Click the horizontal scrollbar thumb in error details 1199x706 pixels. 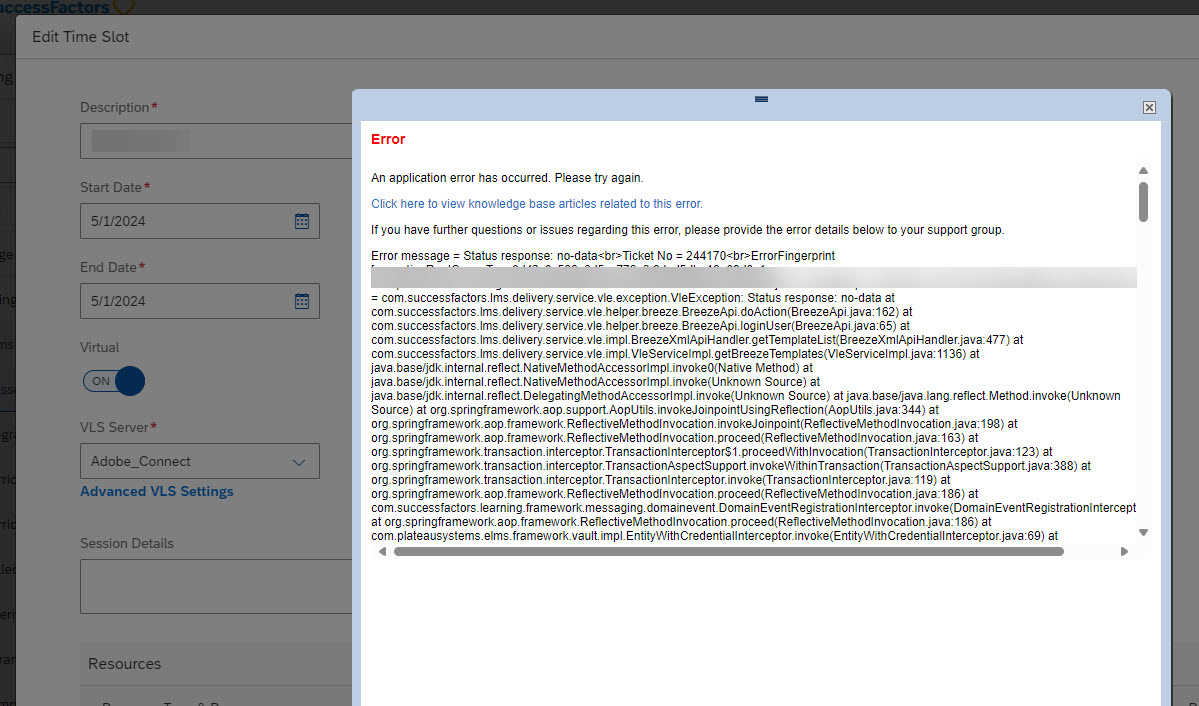729,551
